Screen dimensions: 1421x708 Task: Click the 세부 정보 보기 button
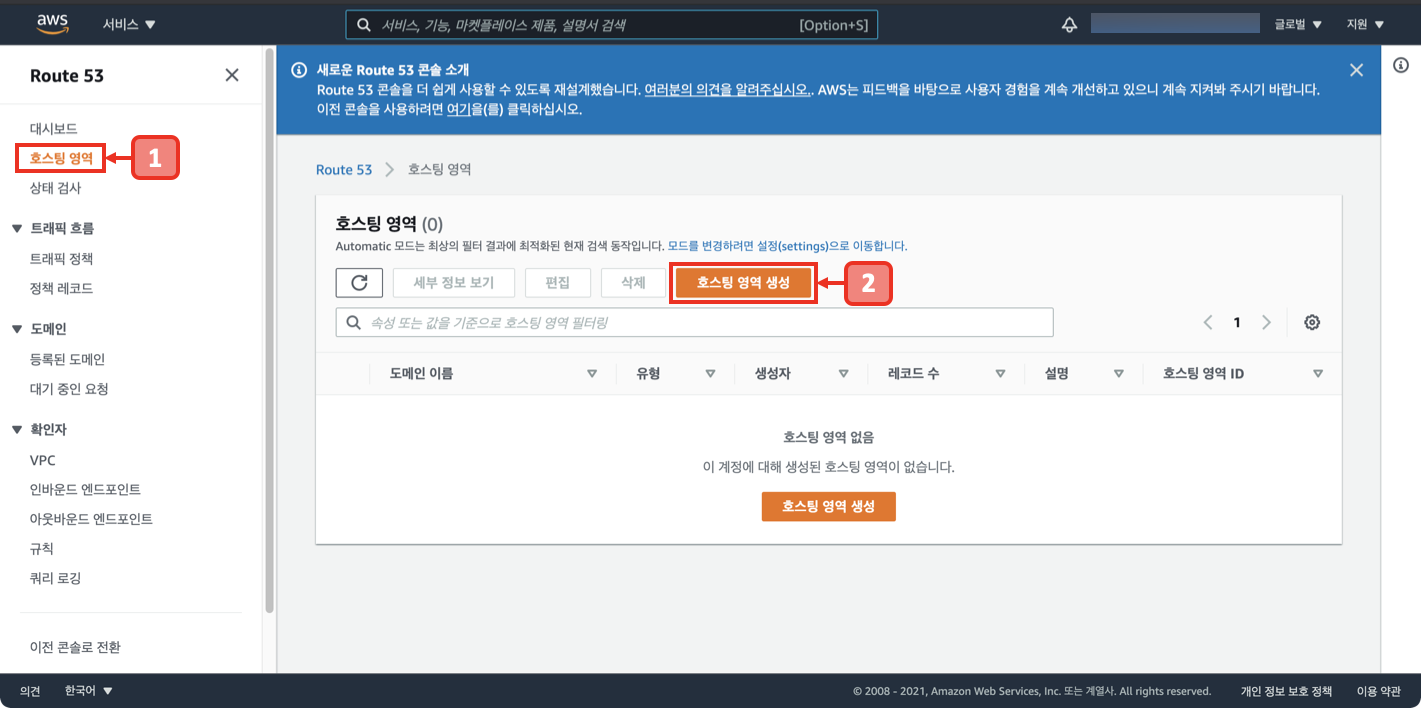click(x=454, y=283)
